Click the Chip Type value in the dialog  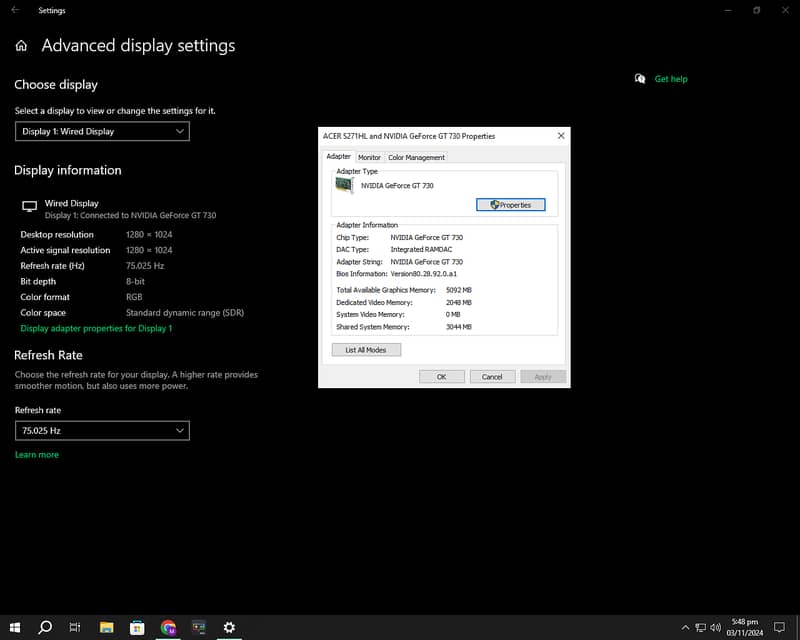427,237
